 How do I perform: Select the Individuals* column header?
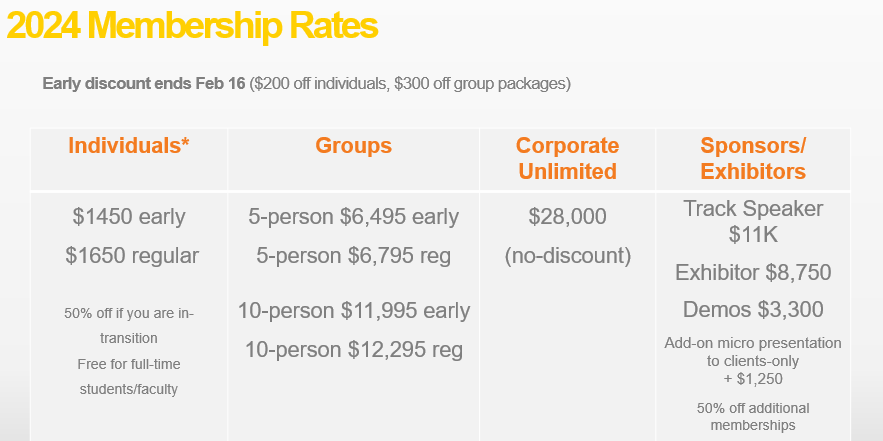pos(129,146)
